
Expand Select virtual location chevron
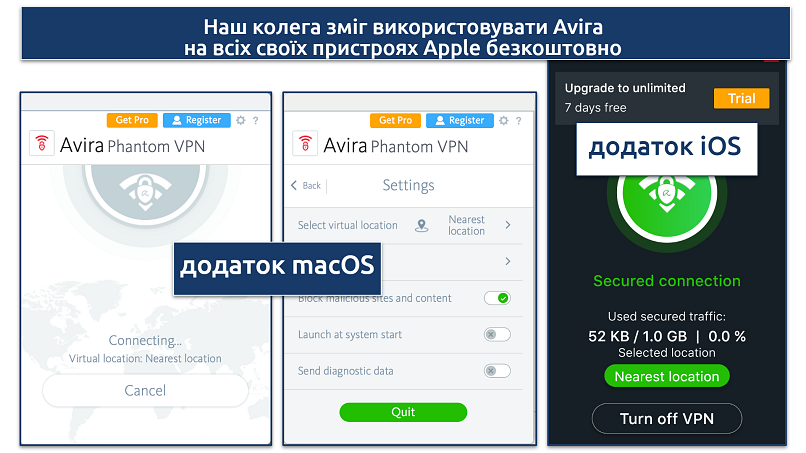tap(508, 225)
